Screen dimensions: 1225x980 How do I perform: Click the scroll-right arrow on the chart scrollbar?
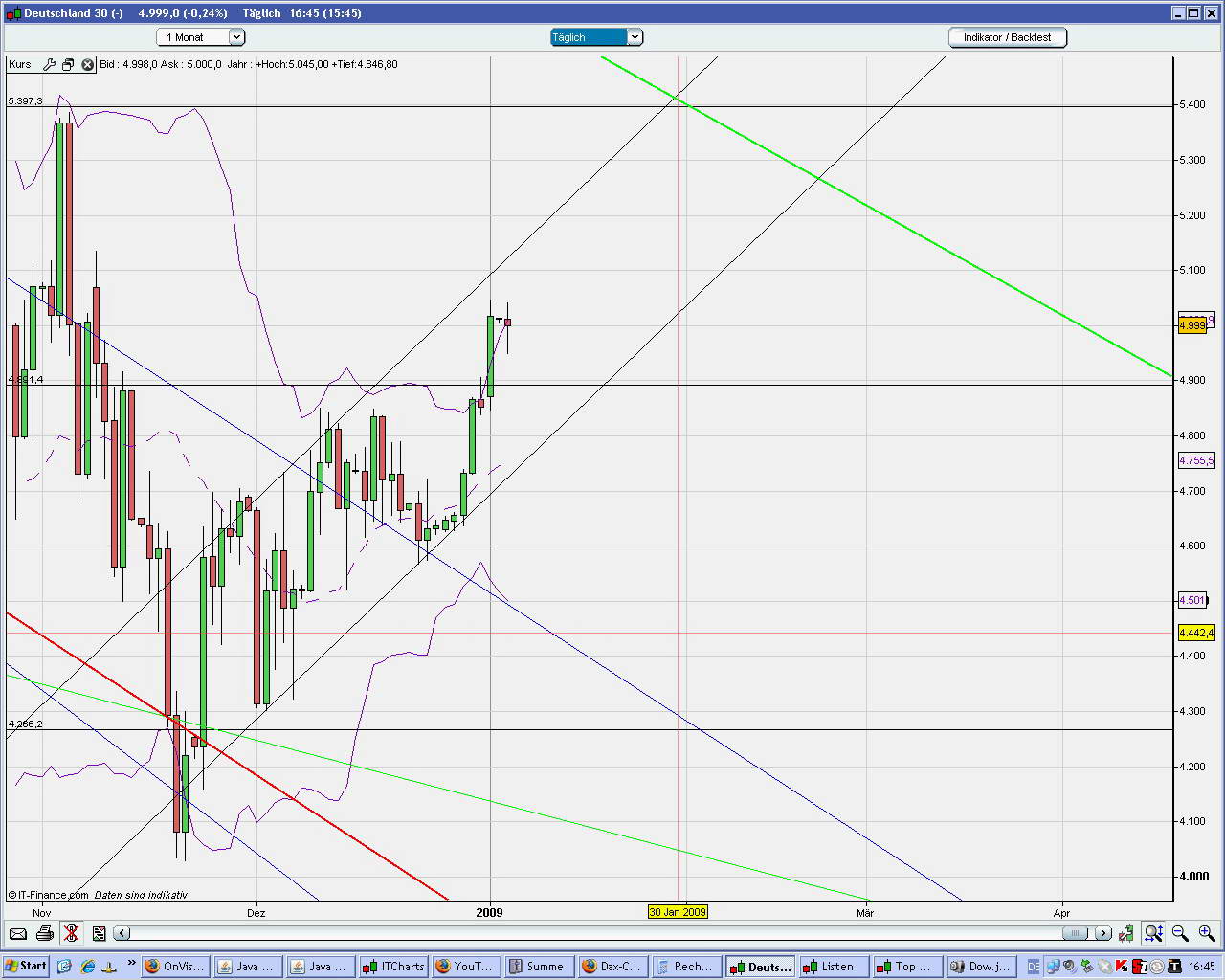coord(1103,933)
